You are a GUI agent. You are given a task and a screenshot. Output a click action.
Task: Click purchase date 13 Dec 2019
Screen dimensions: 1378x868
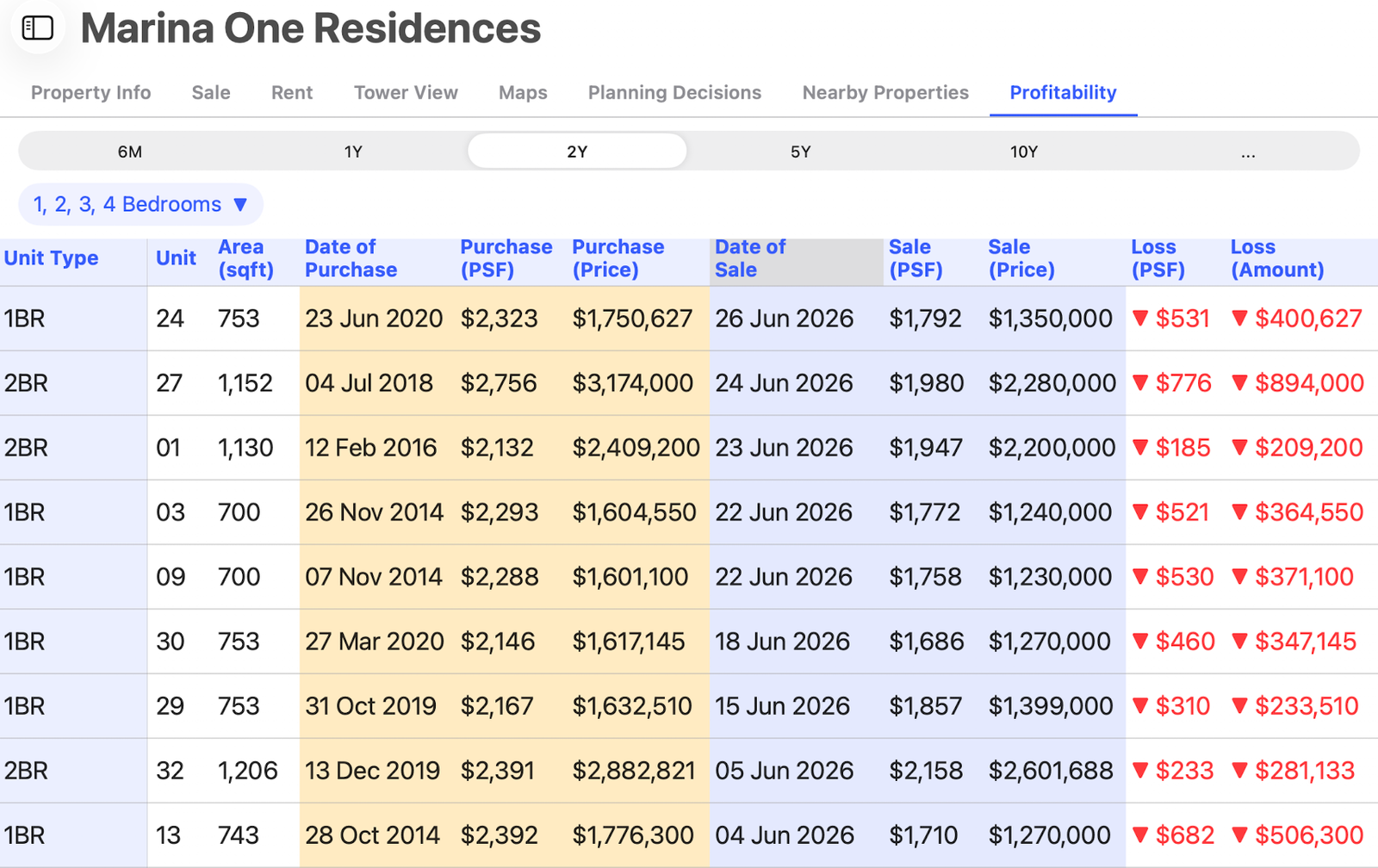(372, 771)
